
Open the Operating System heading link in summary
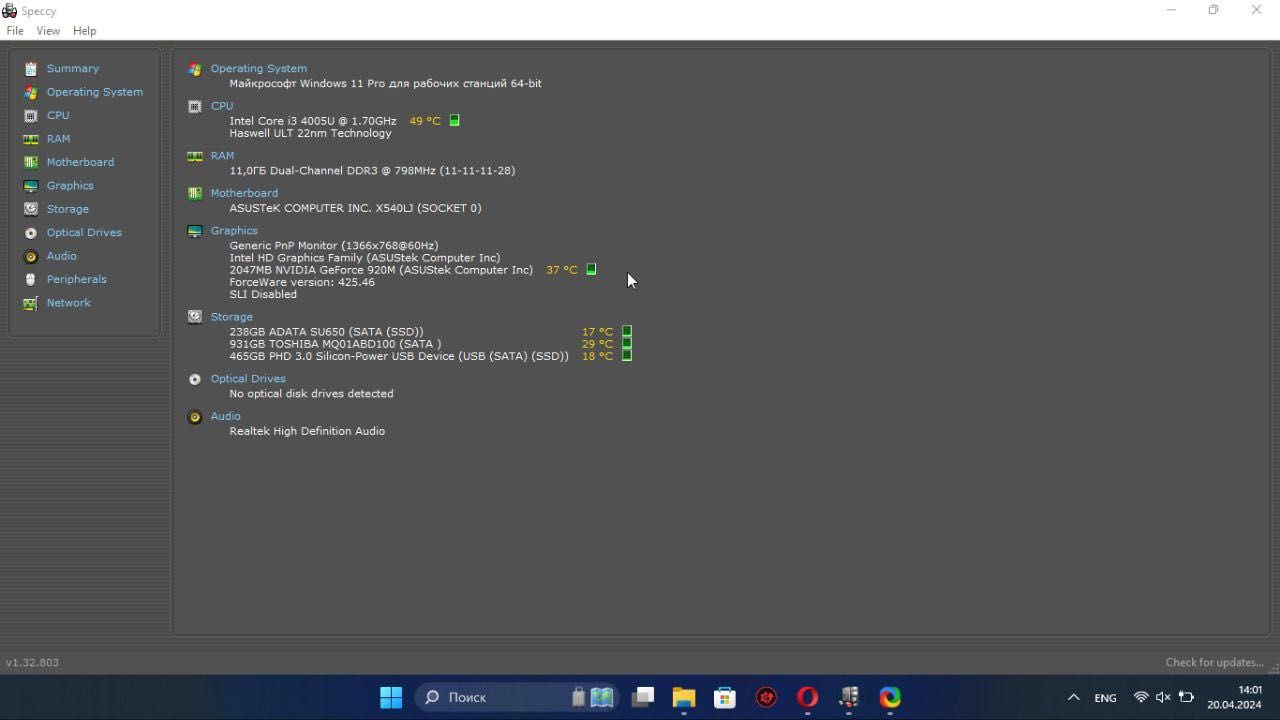click(x=258, y=69)
